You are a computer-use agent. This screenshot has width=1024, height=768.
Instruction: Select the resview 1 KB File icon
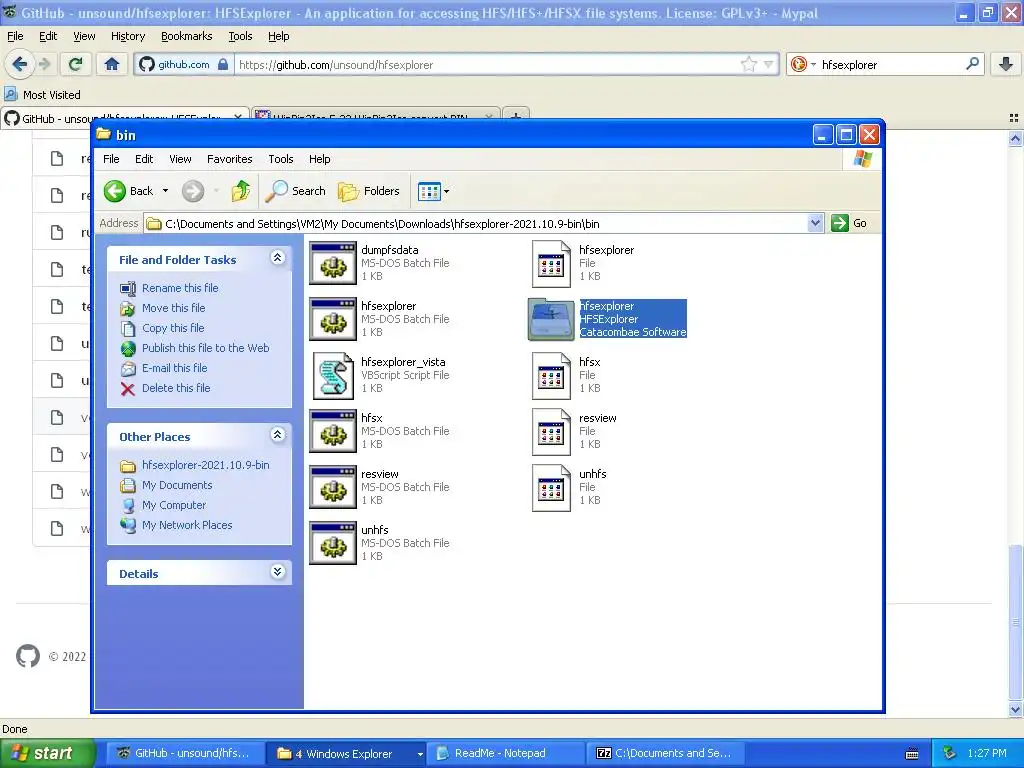tap(551, 432)
